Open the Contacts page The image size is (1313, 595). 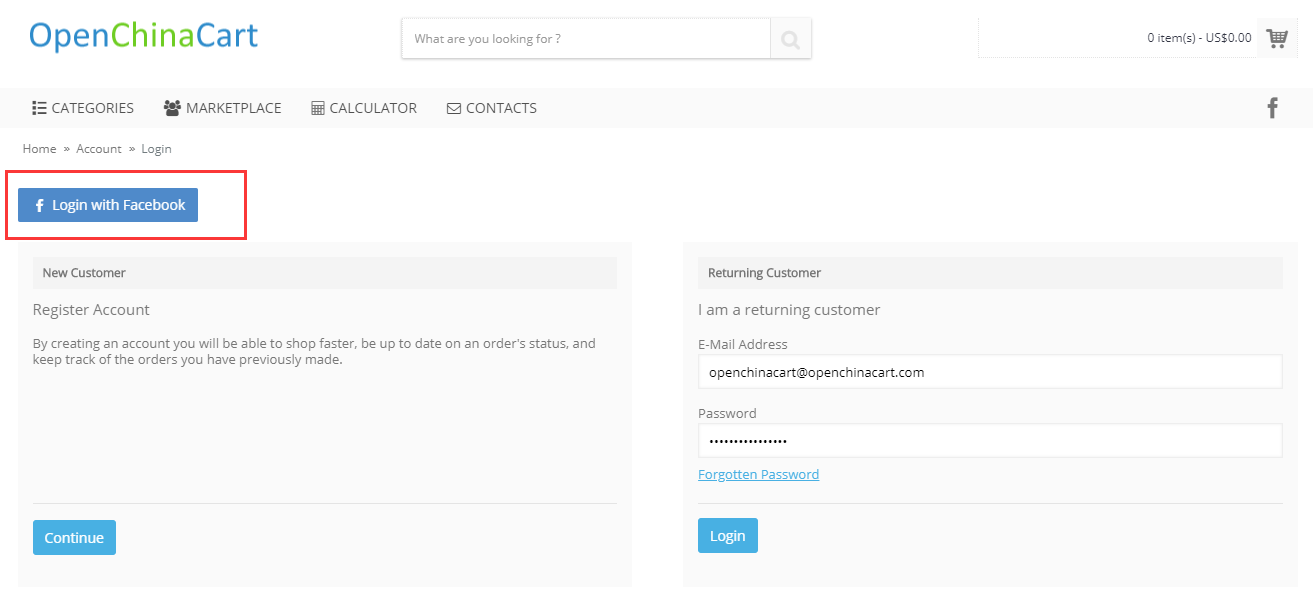coord(491,108)
